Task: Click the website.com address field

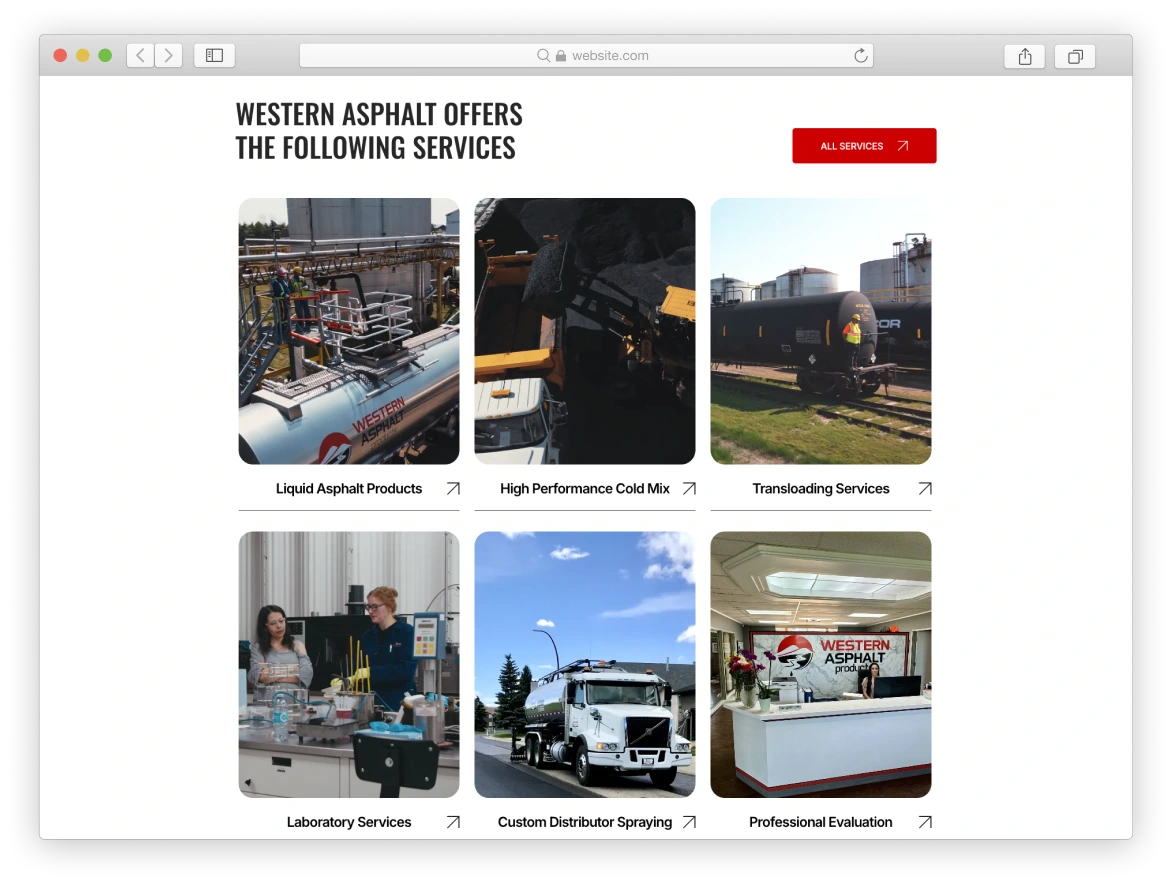Action: click(586, 55)
